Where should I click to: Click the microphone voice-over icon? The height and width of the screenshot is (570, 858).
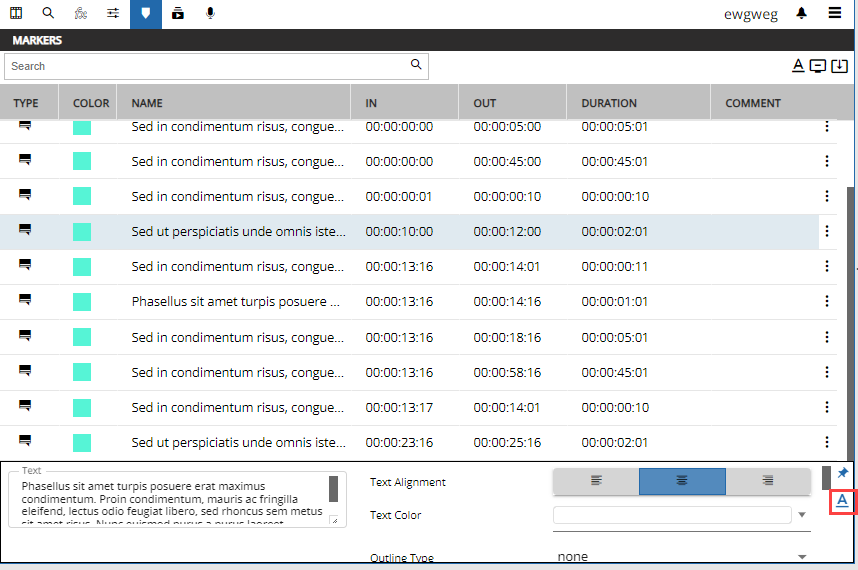(x=210, y=14)
